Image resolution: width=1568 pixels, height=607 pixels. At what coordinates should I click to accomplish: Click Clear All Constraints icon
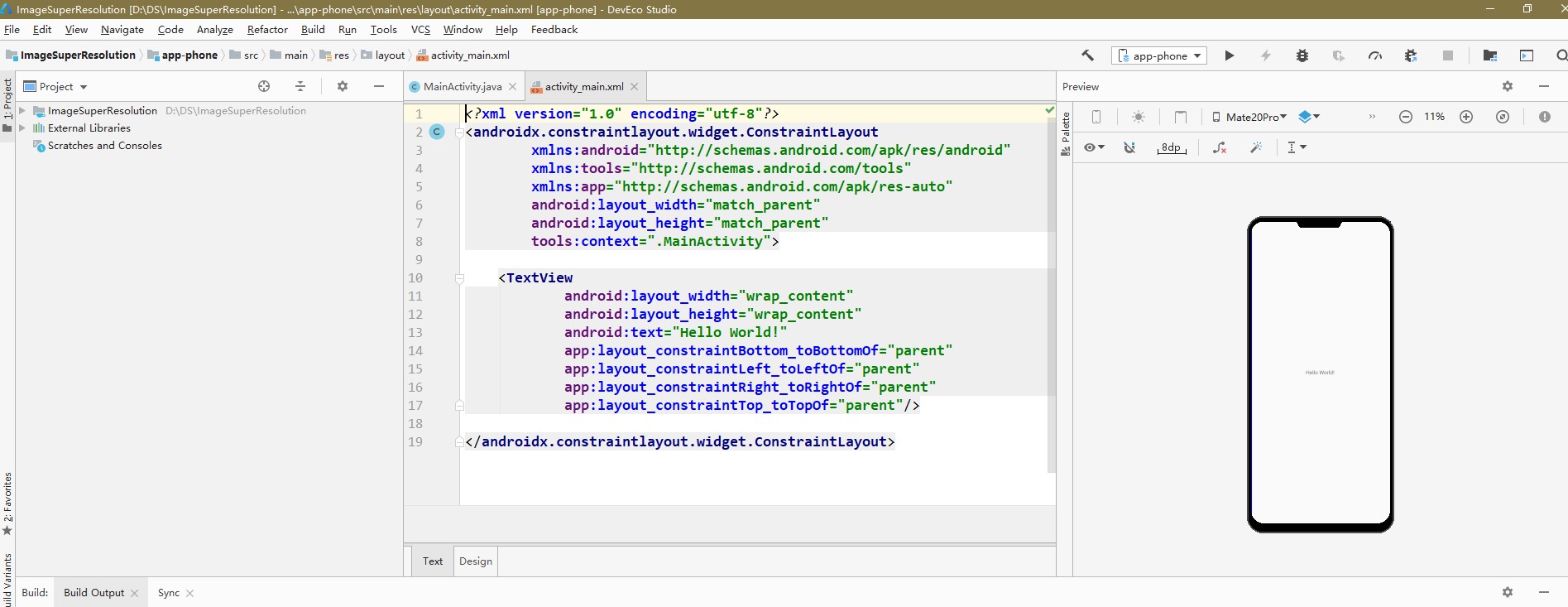(x=1220, y=147)
